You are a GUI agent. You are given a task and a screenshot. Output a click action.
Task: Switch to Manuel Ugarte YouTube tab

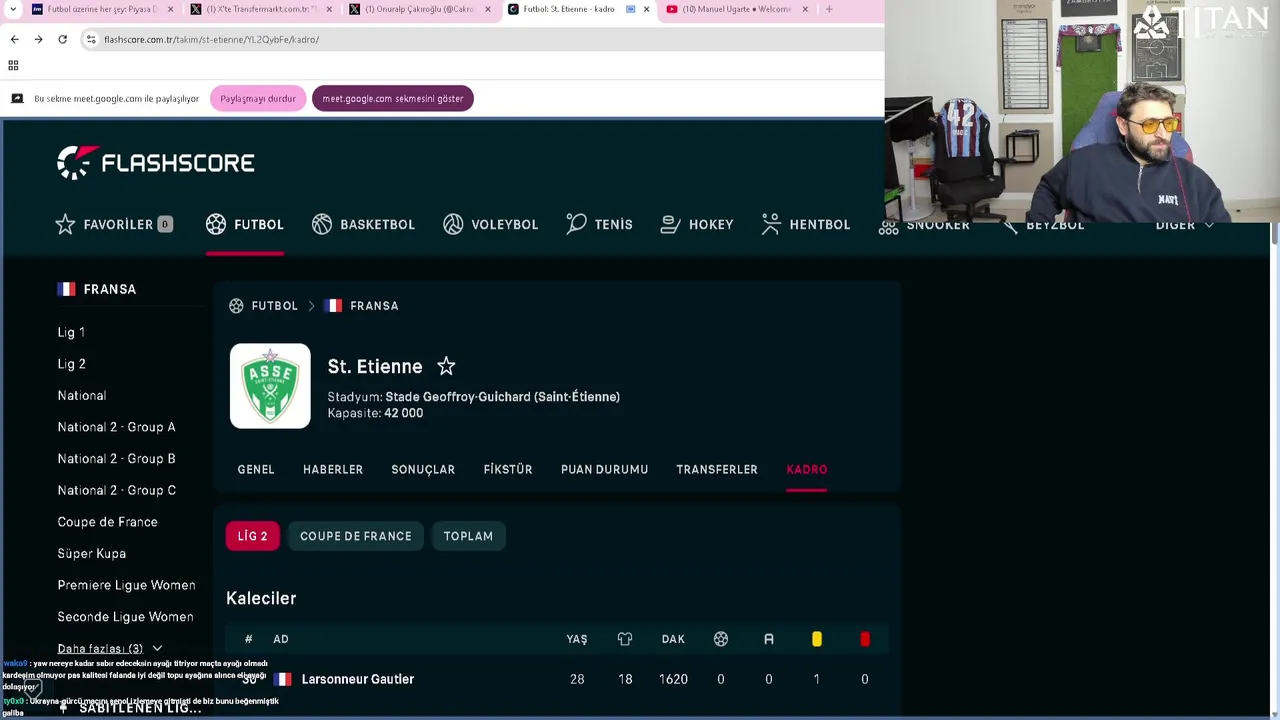pyautogui.click(x=736, y=9)
